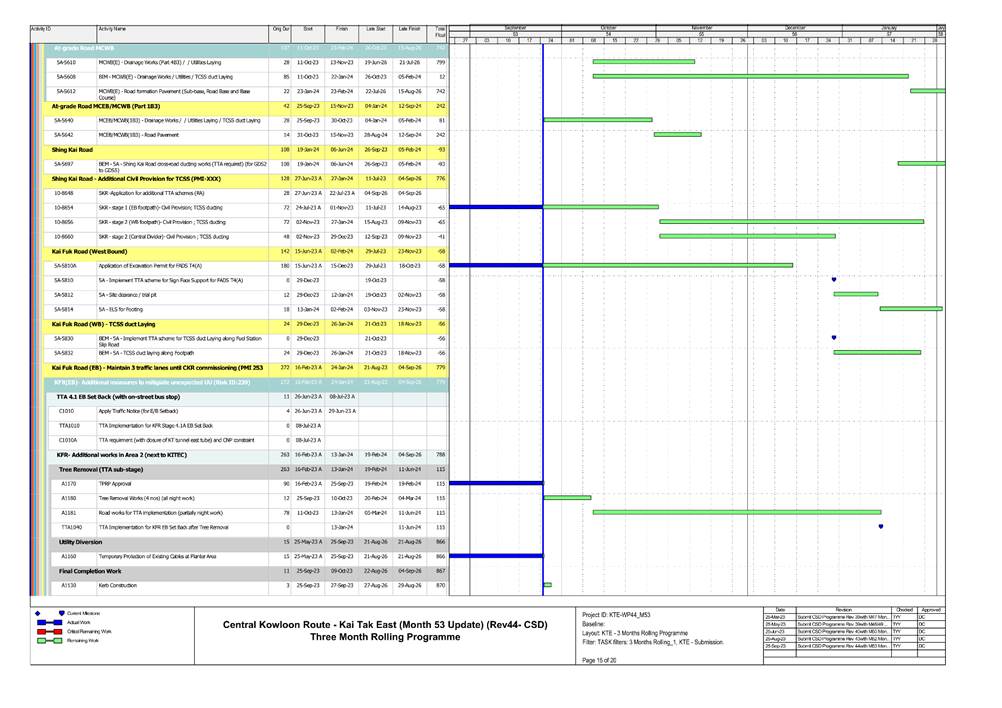Select the SA-5608 green remaining work bar

click(x=750, y=76)
